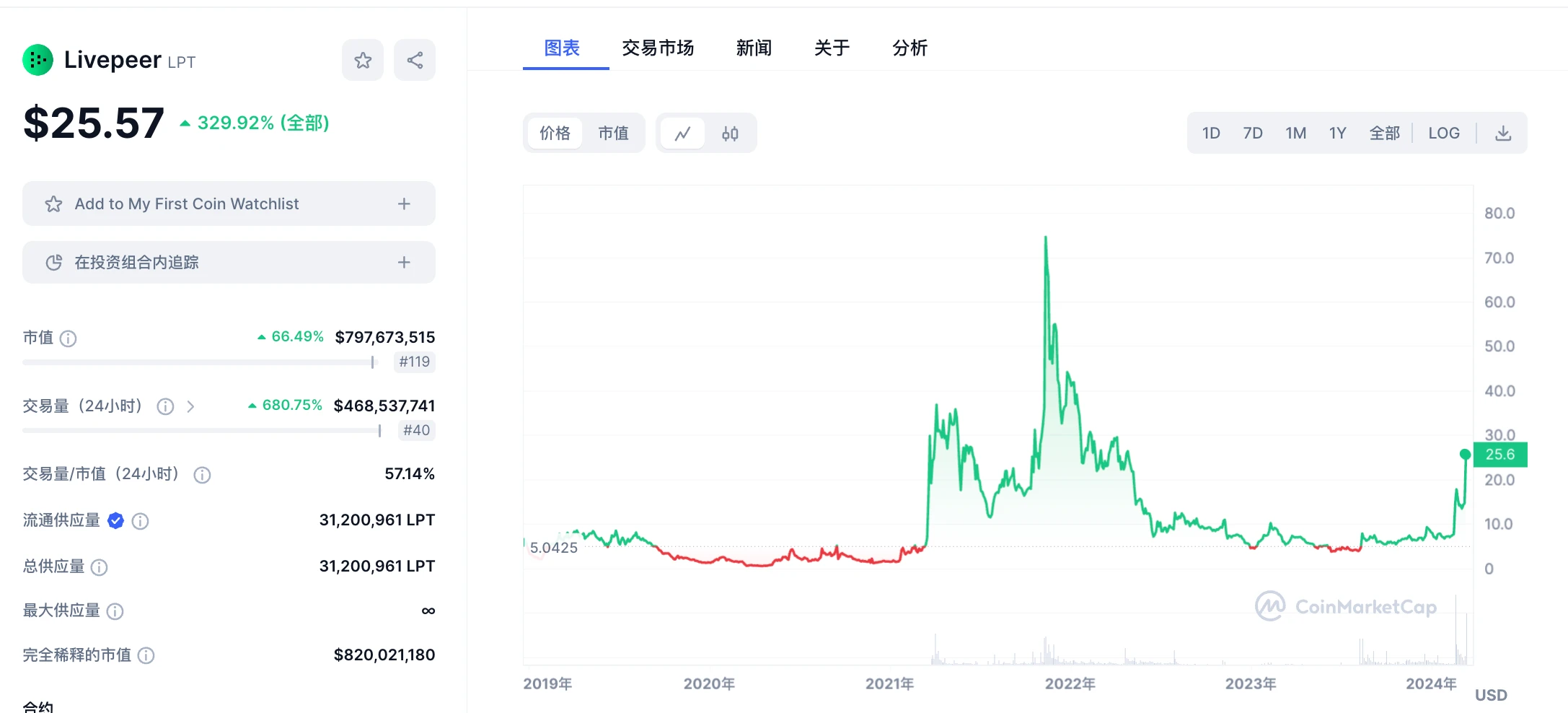Select the candlestick chart icon
The height and width of the screenshot is (713, 1568).
coord(731,133)
